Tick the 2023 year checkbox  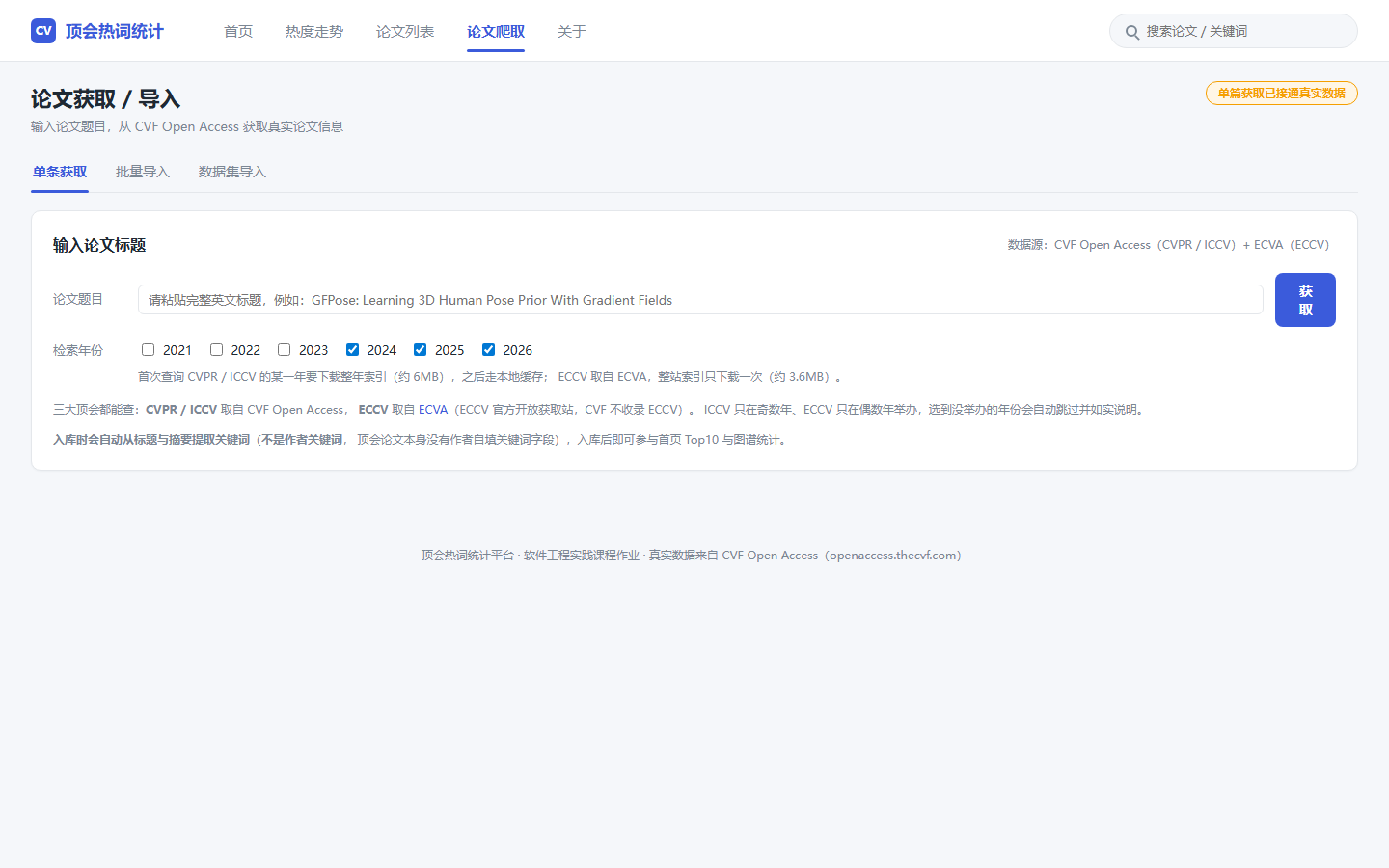click(285, 350)
